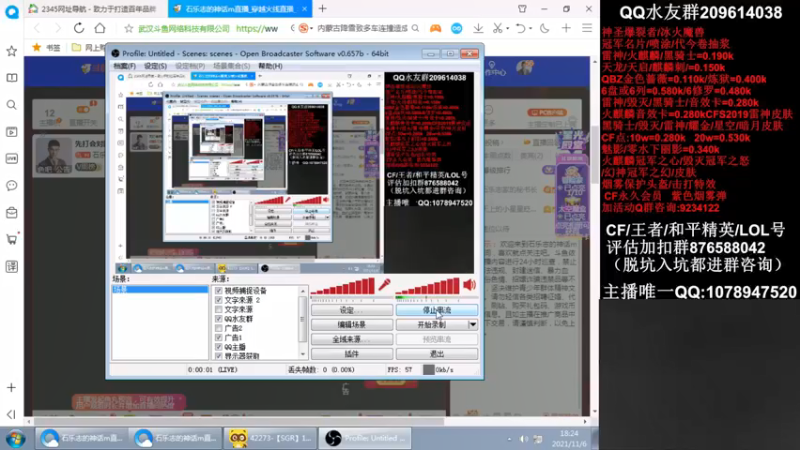Viewport: 800px width, 450px height.
Task: Open the 设定(S) menu in OBS
Action: coord(155,66)
